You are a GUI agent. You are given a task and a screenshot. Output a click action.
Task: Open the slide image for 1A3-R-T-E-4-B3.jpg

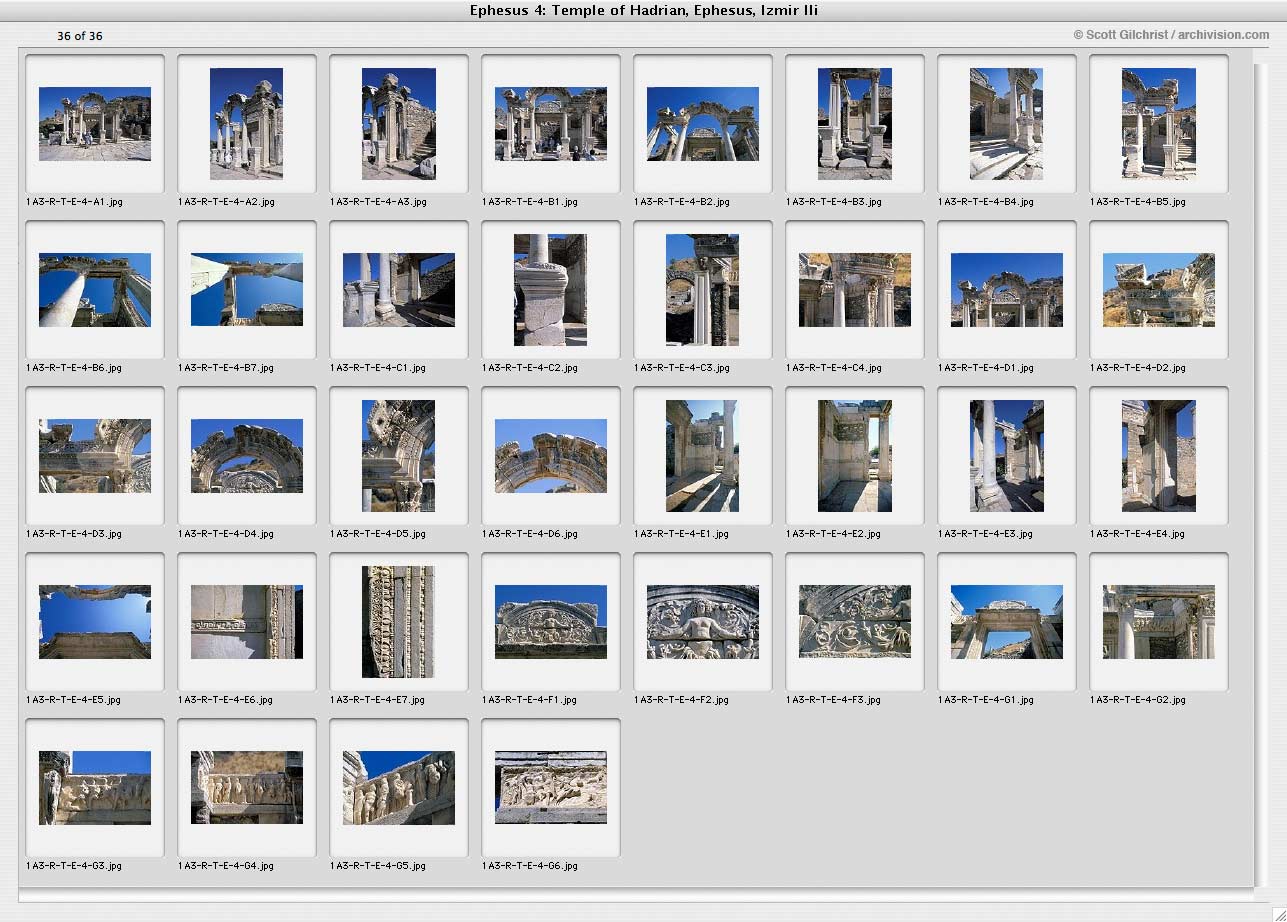pyautogui.click(x=855, y=124)
